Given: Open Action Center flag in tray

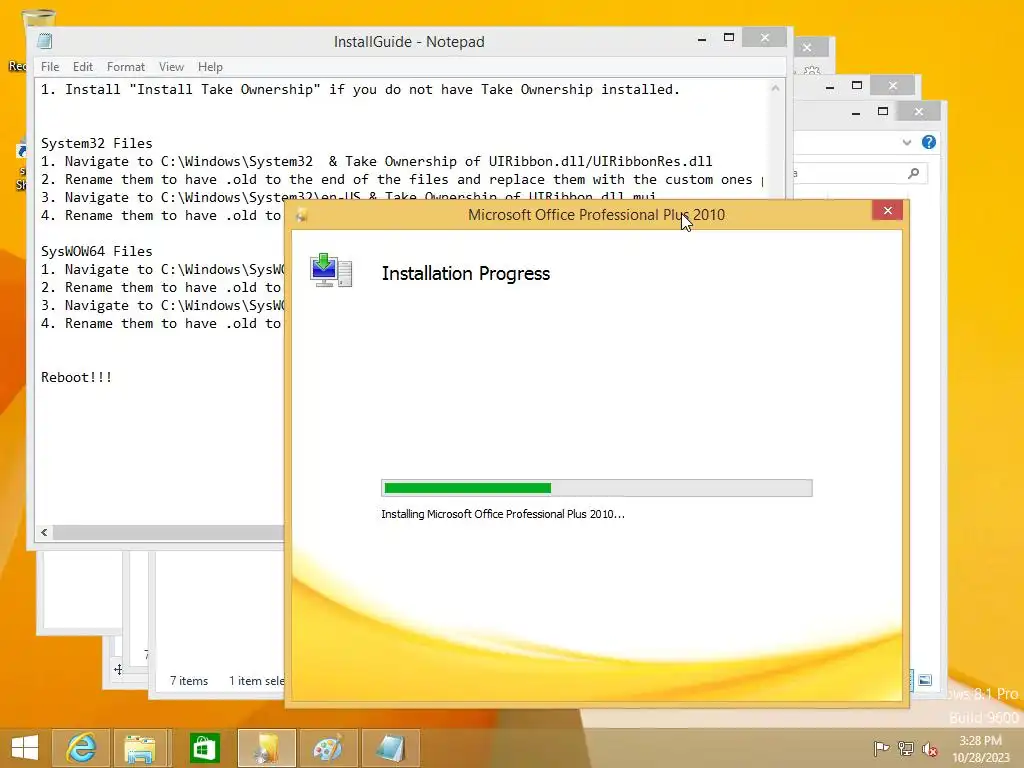Looking at the screenshot, I should click(881, 748).
